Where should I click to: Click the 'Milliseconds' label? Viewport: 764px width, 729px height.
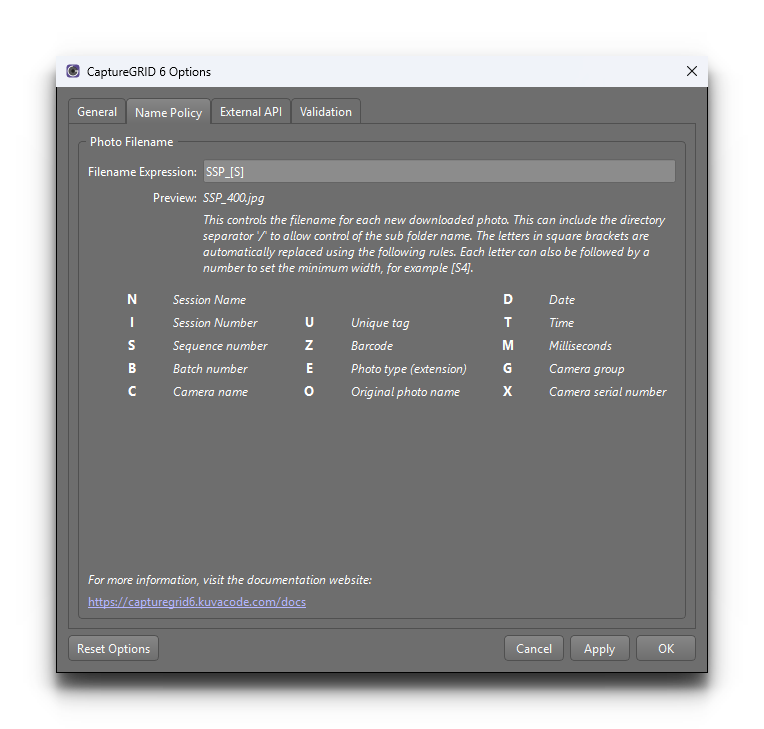[x=580, y=346]
